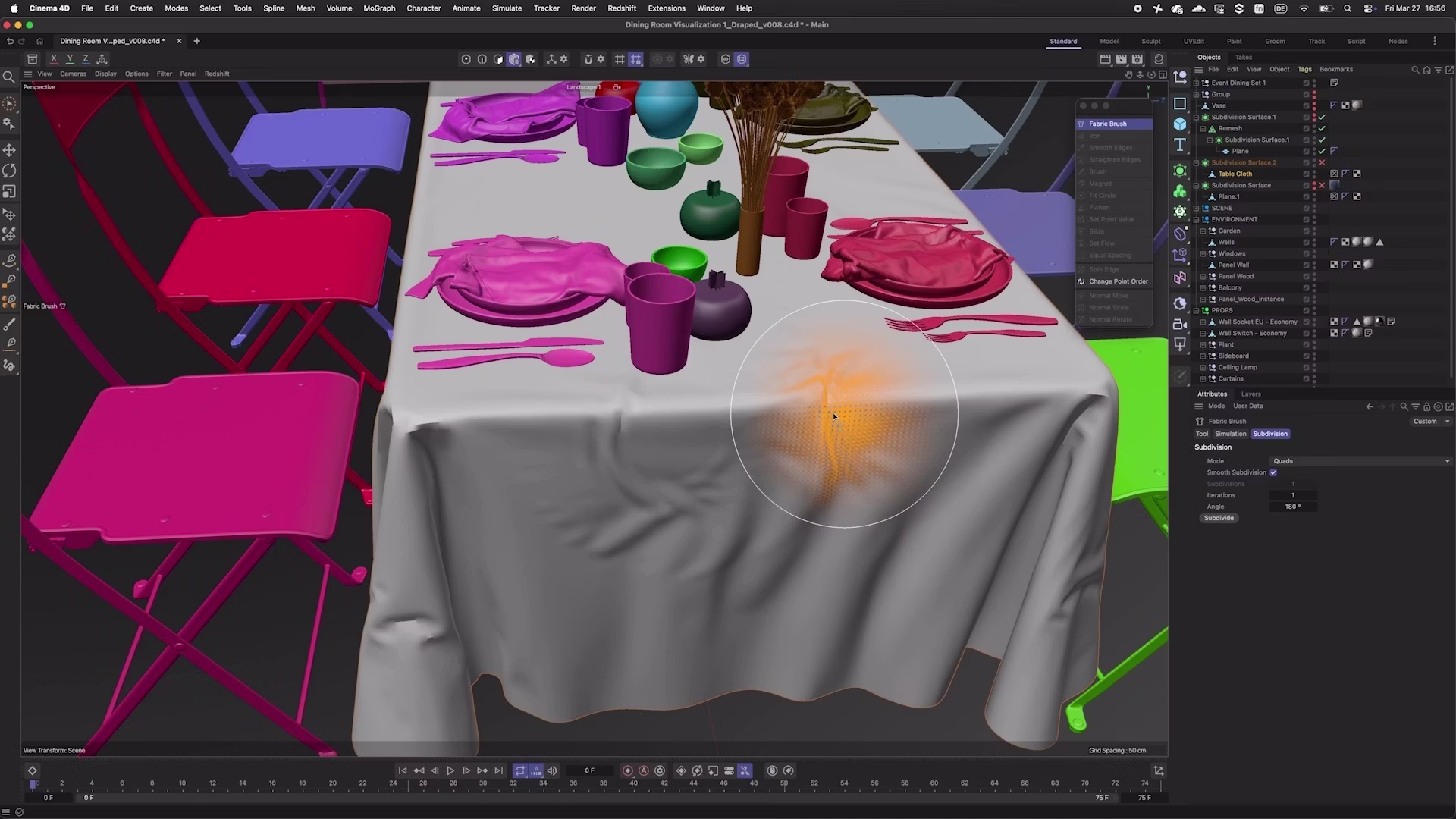Viewport: 1456px width, 819px height.
Task: Open the Render Settings clapperboard gear icon
Action: click(1137, 59)
